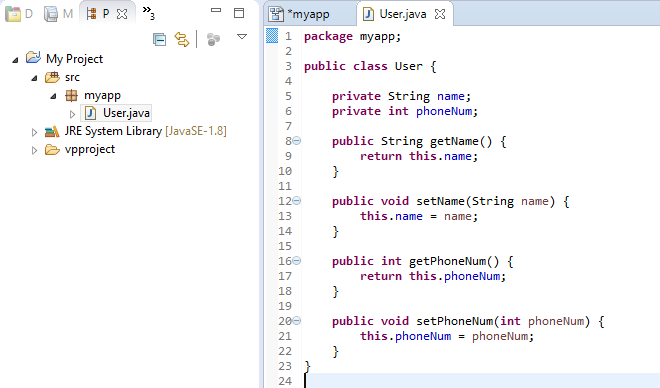This screenshot has width=660, height=388.
Task: Switch to the M view tab
Action: [x=59, y=14]
